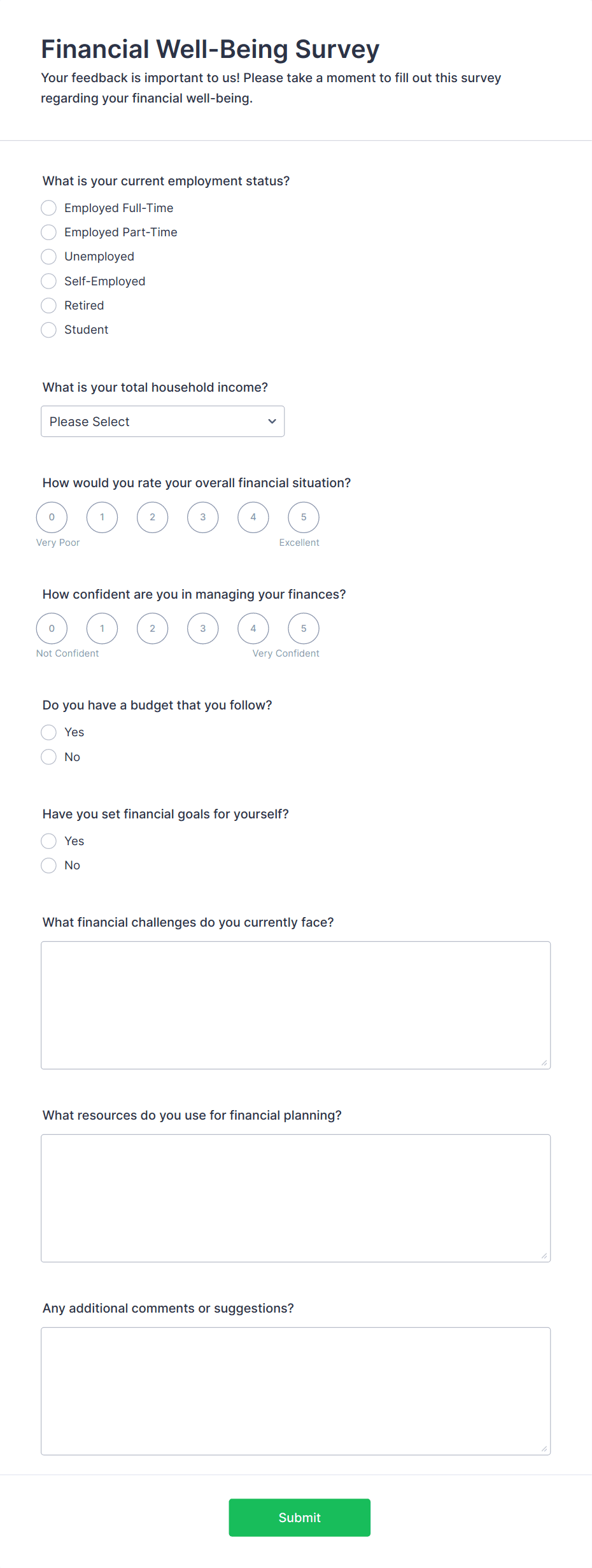Choose the Unemployed employment status
The height and width of the screenshot is (1568, 592).
pyautogui.click(x=48, y=257)
